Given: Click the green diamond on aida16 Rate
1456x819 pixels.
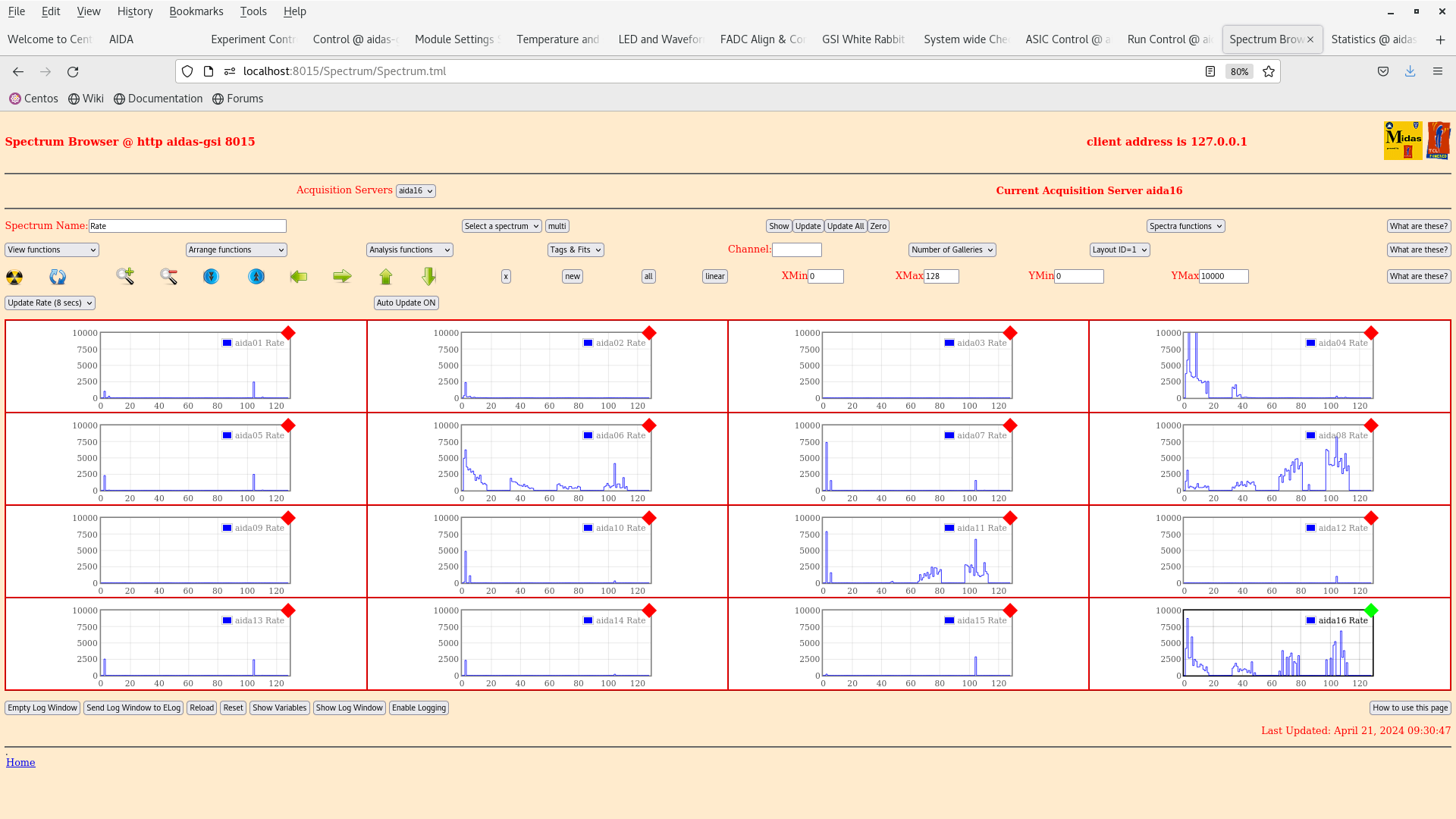Looking at the screenshot, I should (x=1370, y=610).
